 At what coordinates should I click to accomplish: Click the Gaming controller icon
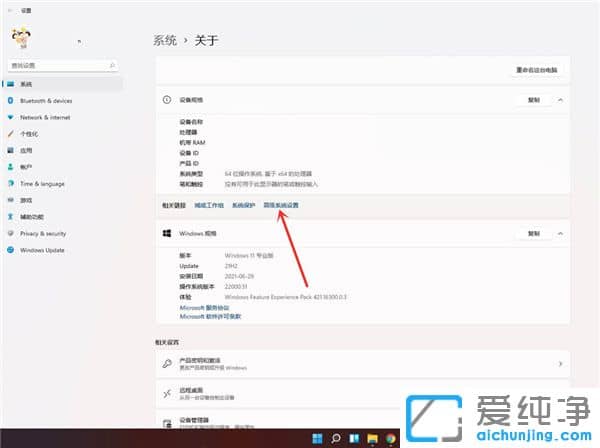(11, 200)
